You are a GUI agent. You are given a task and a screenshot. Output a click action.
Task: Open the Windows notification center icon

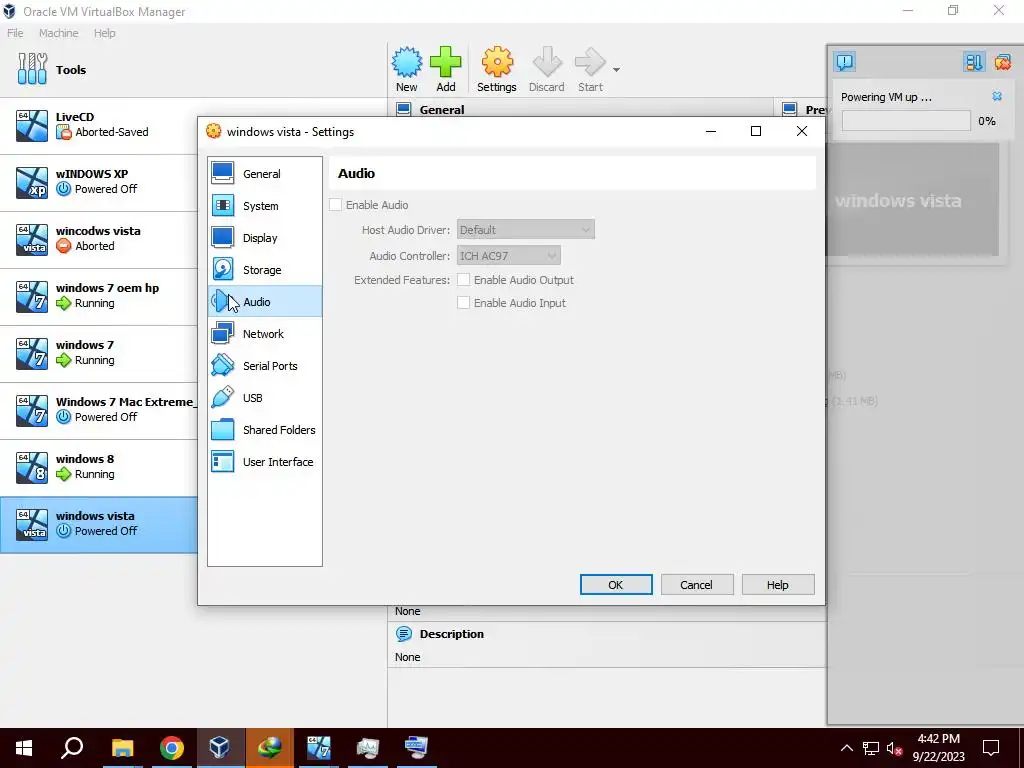(991, 748)
